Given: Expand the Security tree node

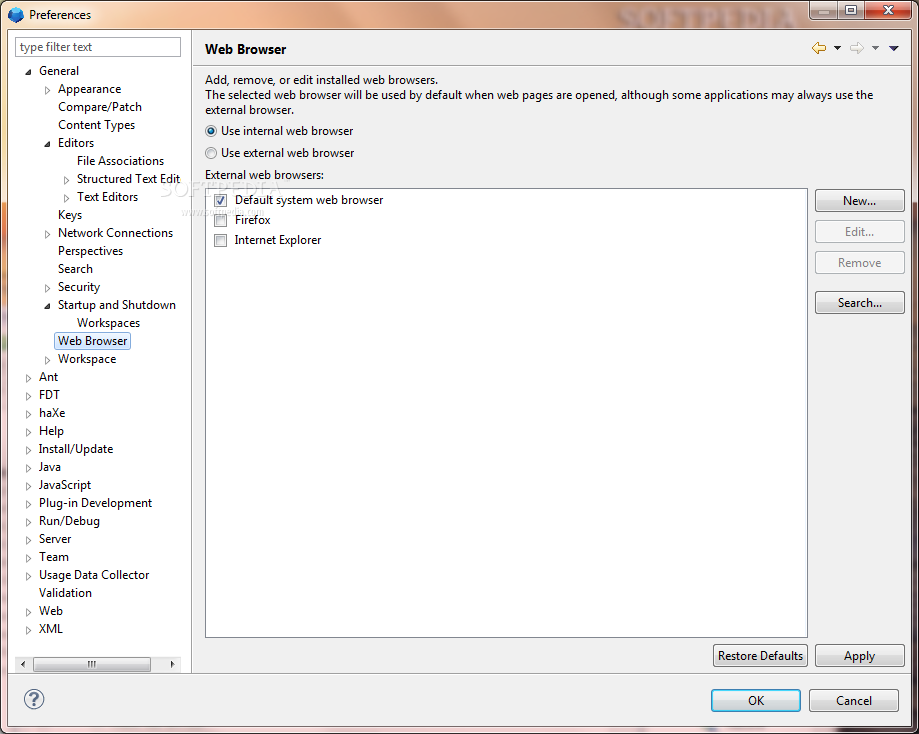Looking at the screenshot, I should pos(47,288).
